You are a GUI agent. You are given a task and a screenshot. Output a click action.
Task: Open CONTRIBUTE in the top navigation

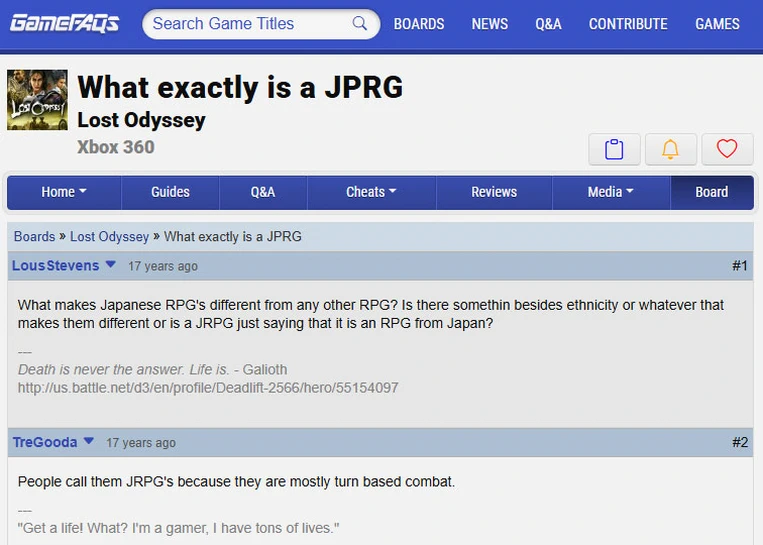click(627, 24)
